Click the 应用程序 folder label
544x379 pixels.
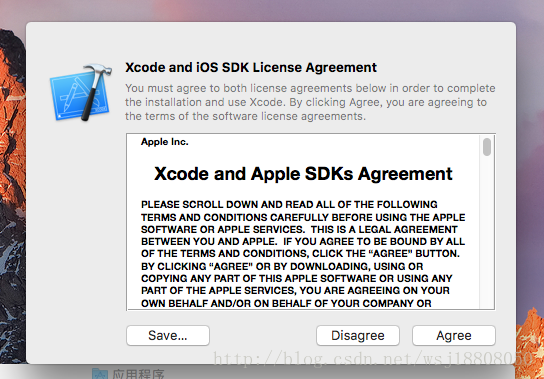[138, 374]
